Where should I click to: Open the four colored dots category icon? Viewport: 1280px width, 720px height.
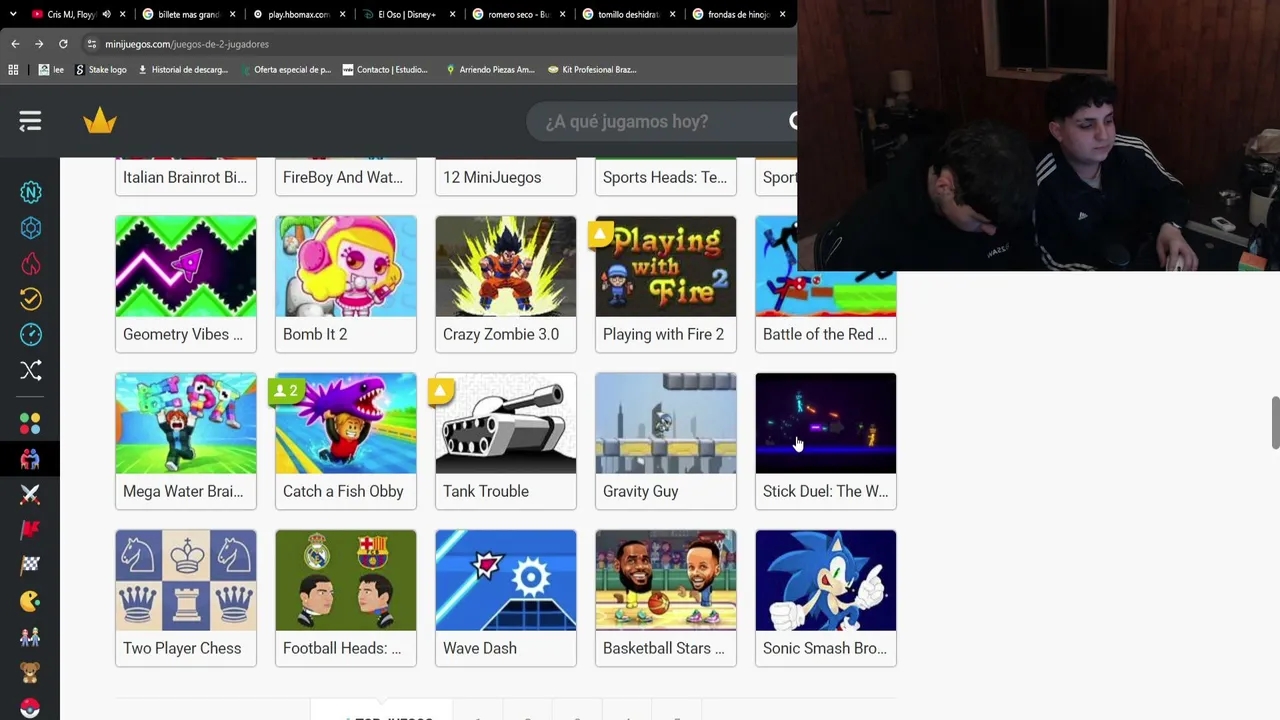(30, 424)
